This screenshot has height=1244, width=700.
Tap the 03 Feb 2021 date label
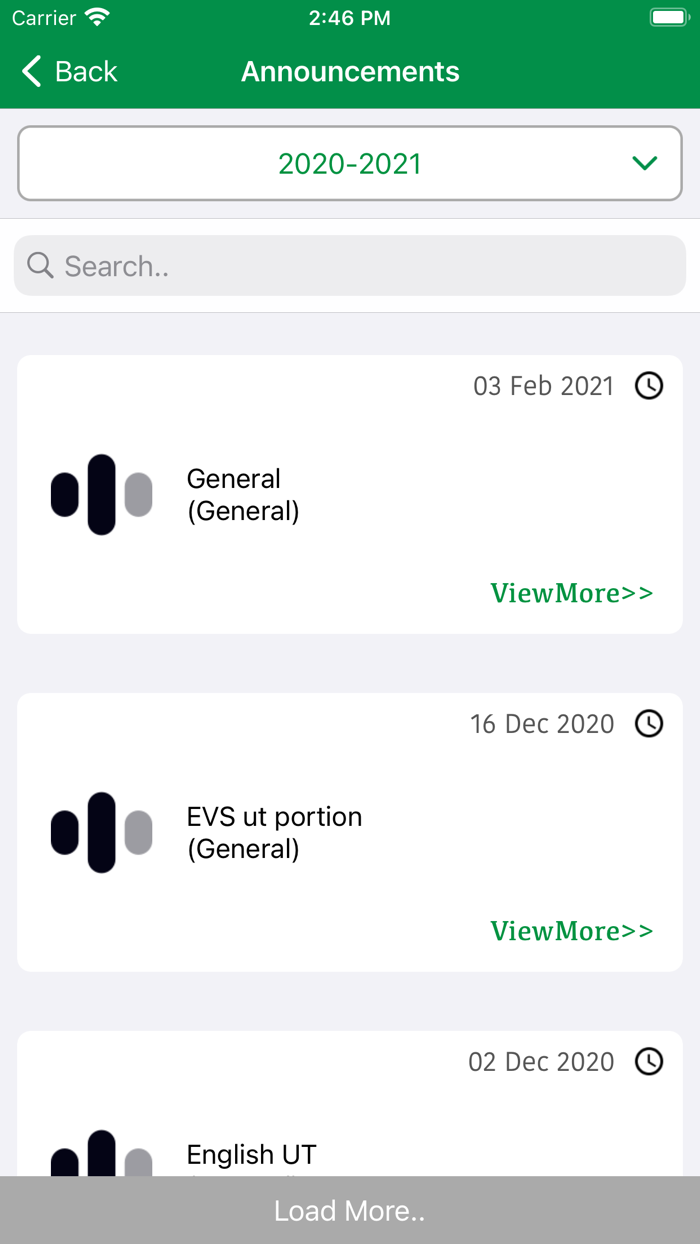point(543,386)
